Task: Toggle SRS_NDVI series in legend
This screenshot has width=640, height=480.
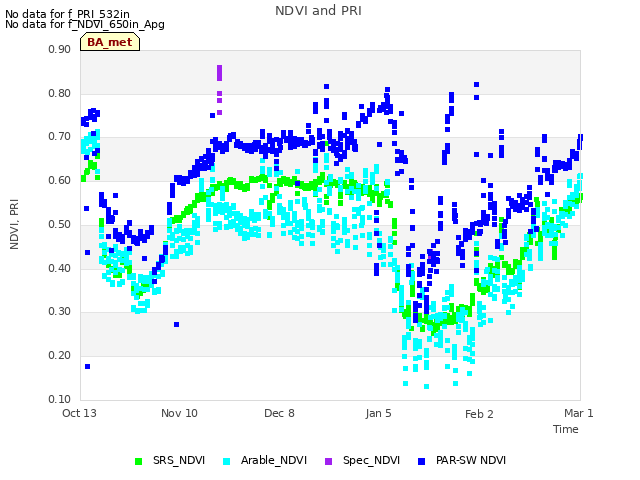Action: (x=170, y=460)
